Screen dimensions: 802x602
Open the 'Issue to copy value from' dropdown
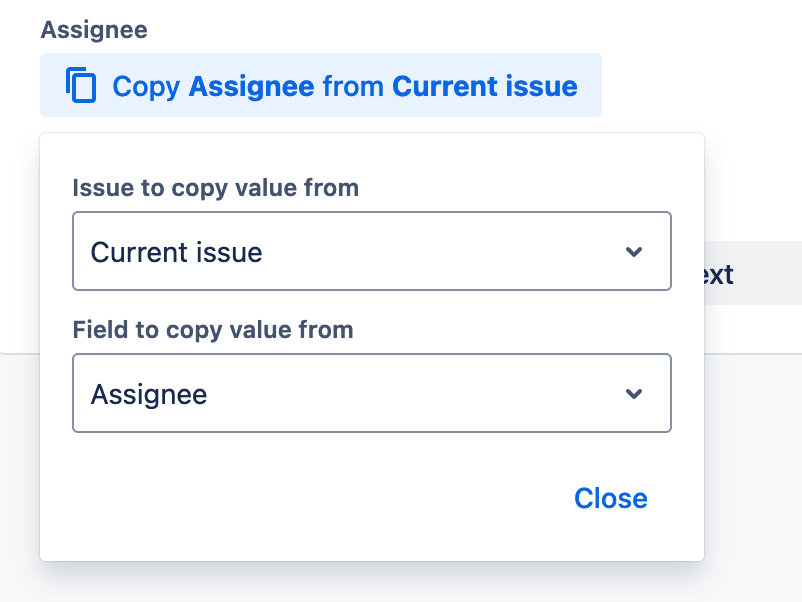(x=372, y=251)
